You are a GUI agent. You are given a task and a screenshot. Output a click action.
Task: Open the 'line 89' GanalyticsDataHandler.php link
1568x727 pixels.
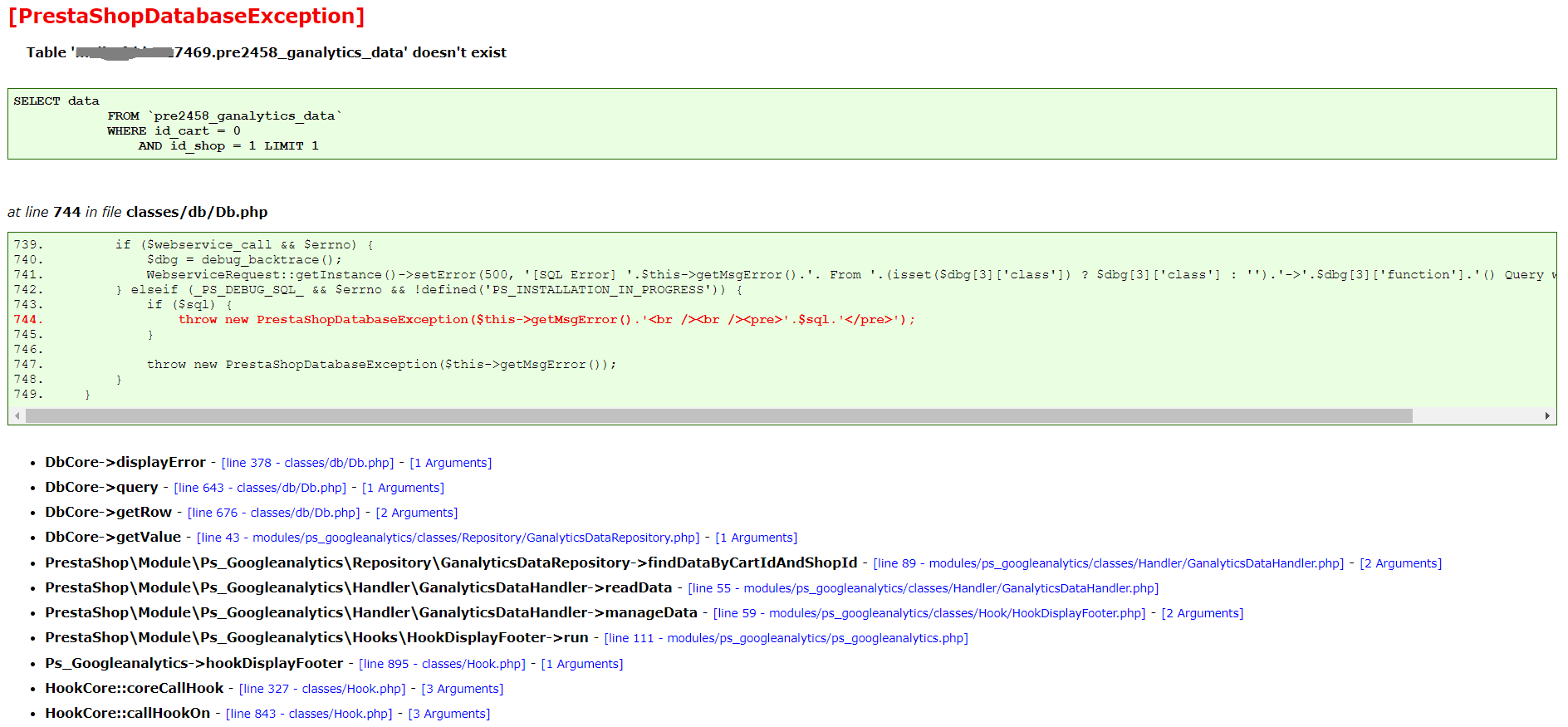tap(1109, 563)
